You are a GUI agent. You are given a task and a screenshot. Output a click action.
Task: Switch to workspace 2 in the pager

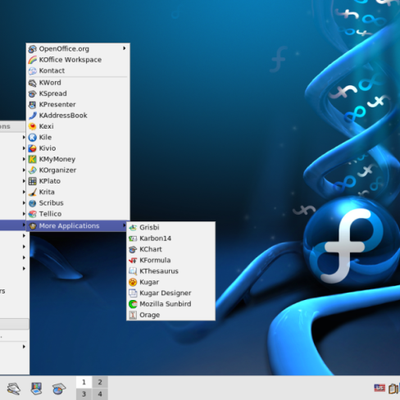pos(100,382)
